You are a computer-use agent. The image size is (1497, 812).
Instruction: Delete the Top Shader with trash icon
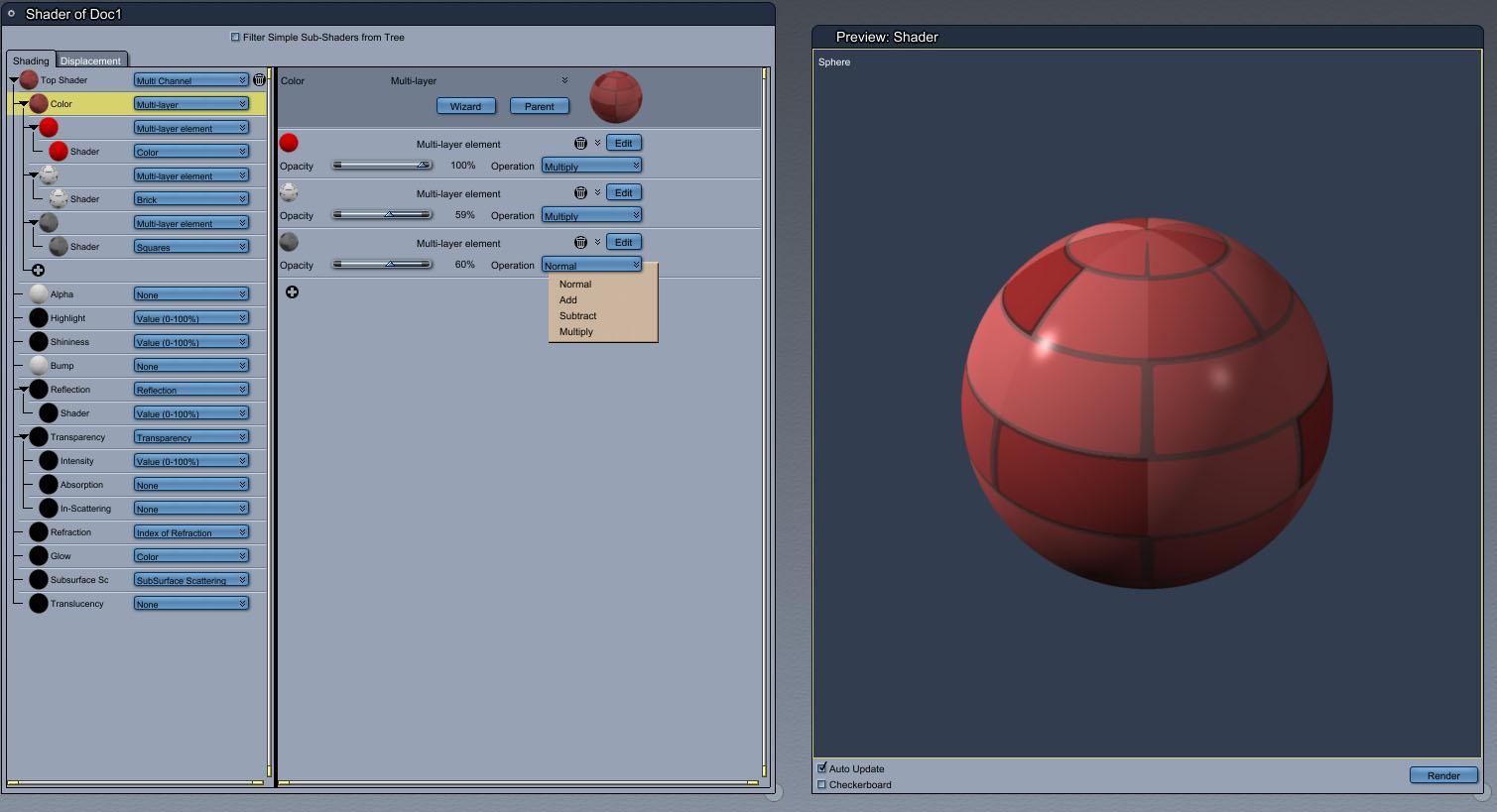pyautogui.click(x=259, y=79)
